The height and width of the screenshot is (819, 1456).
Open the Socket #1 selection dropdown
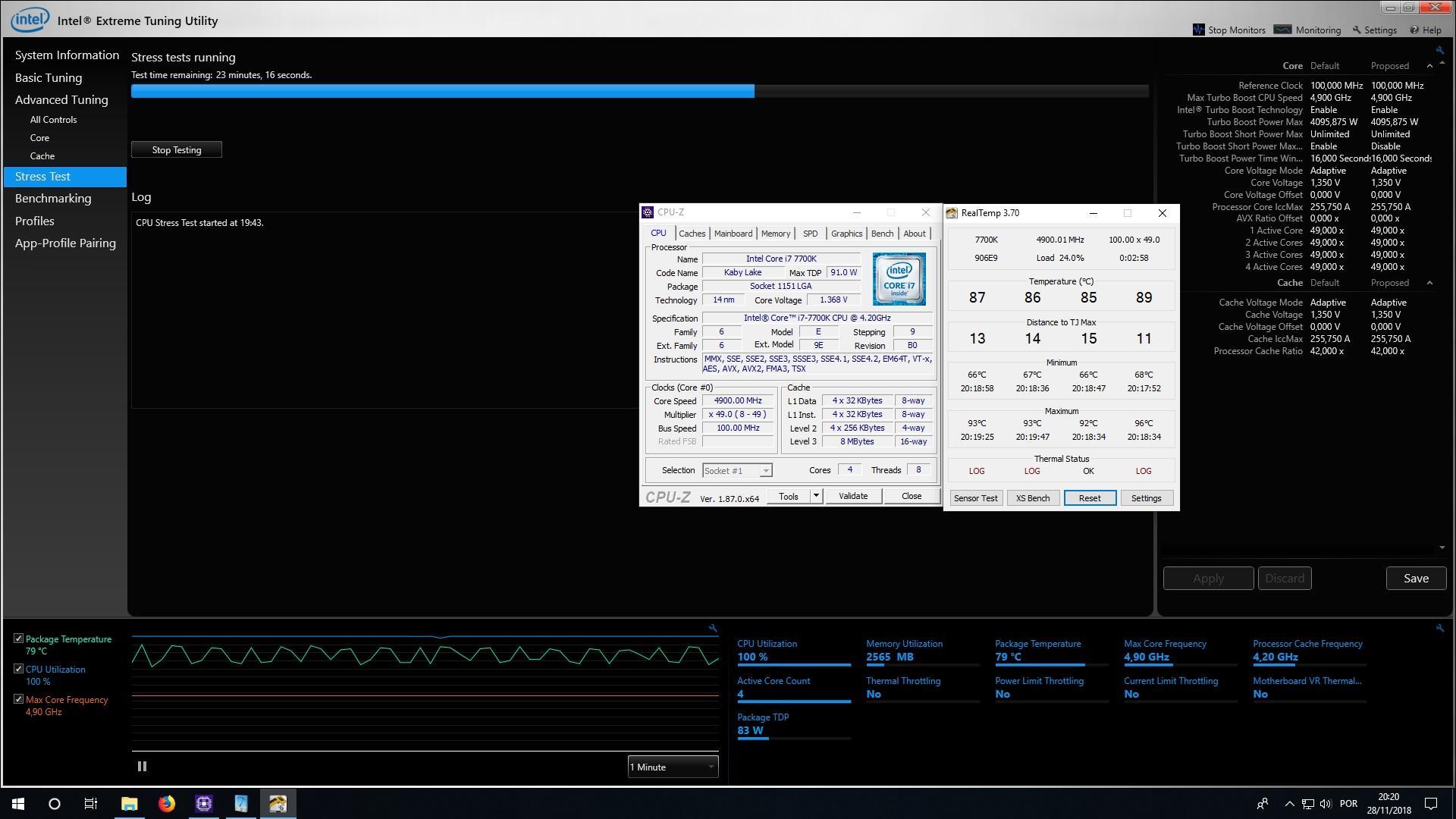[737, 471]
